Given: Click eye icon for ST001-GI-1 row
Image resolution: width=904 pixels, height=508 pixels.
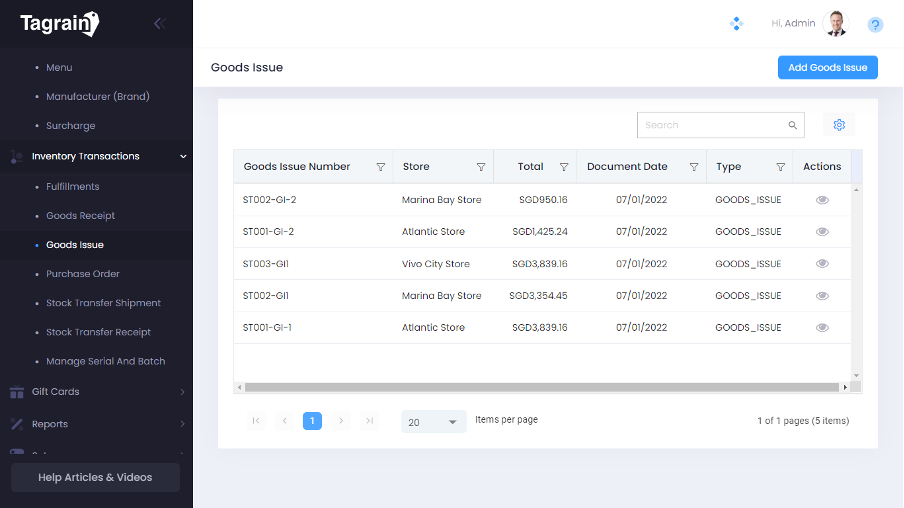Looking at the screenshot, I should click(x=822, y=328).
